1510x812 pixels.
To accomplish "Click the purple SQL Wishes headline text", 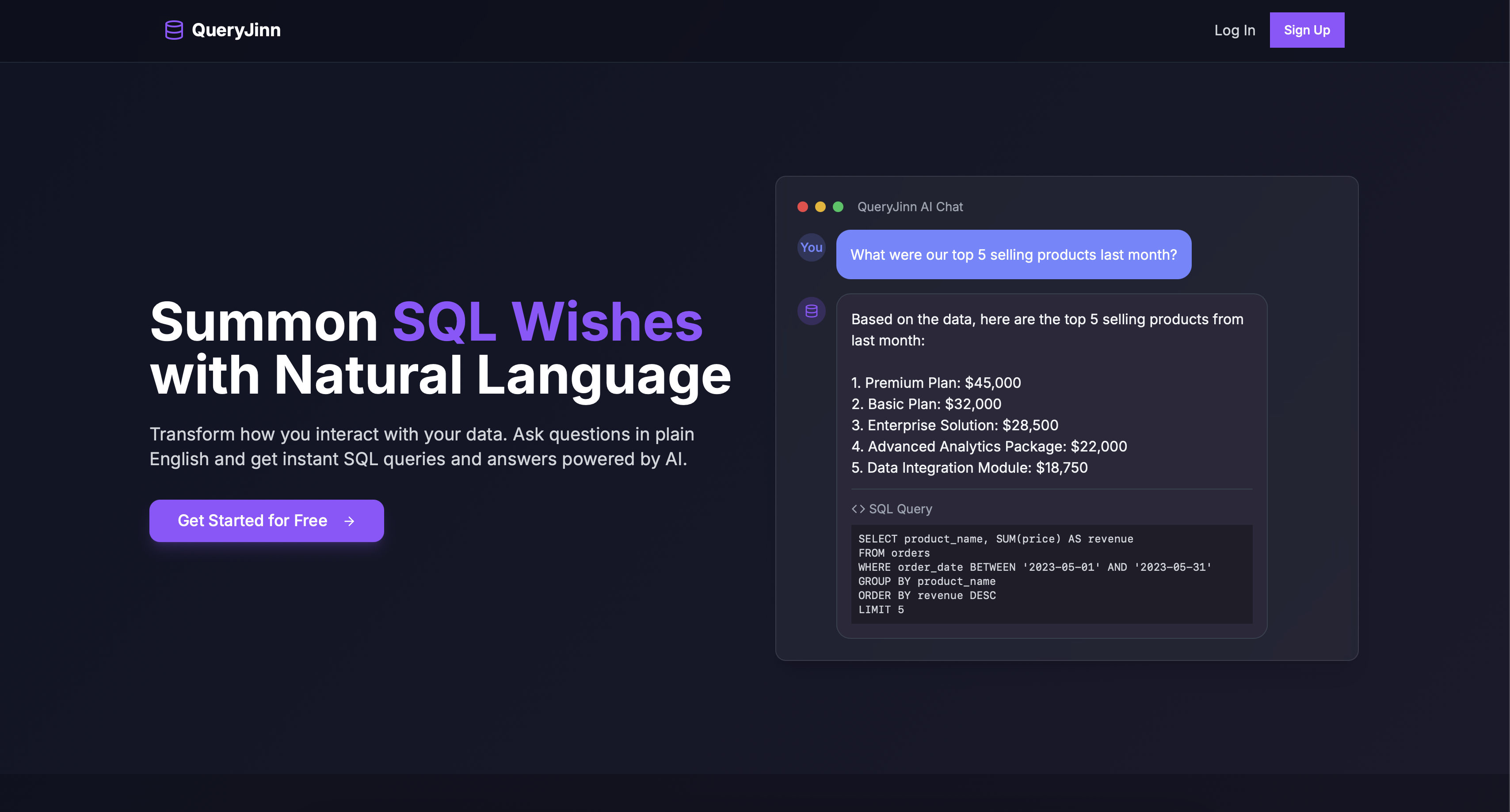I will [547, 322].
